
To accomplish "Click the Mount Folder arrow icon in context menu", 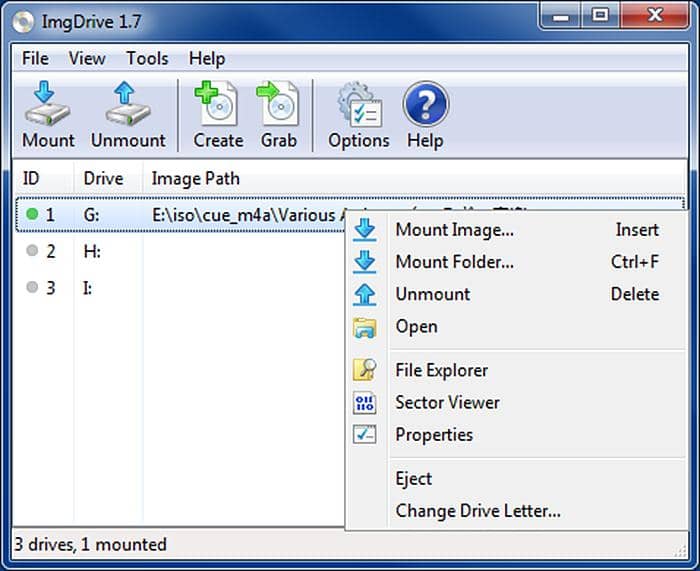I will coord(365,262).
